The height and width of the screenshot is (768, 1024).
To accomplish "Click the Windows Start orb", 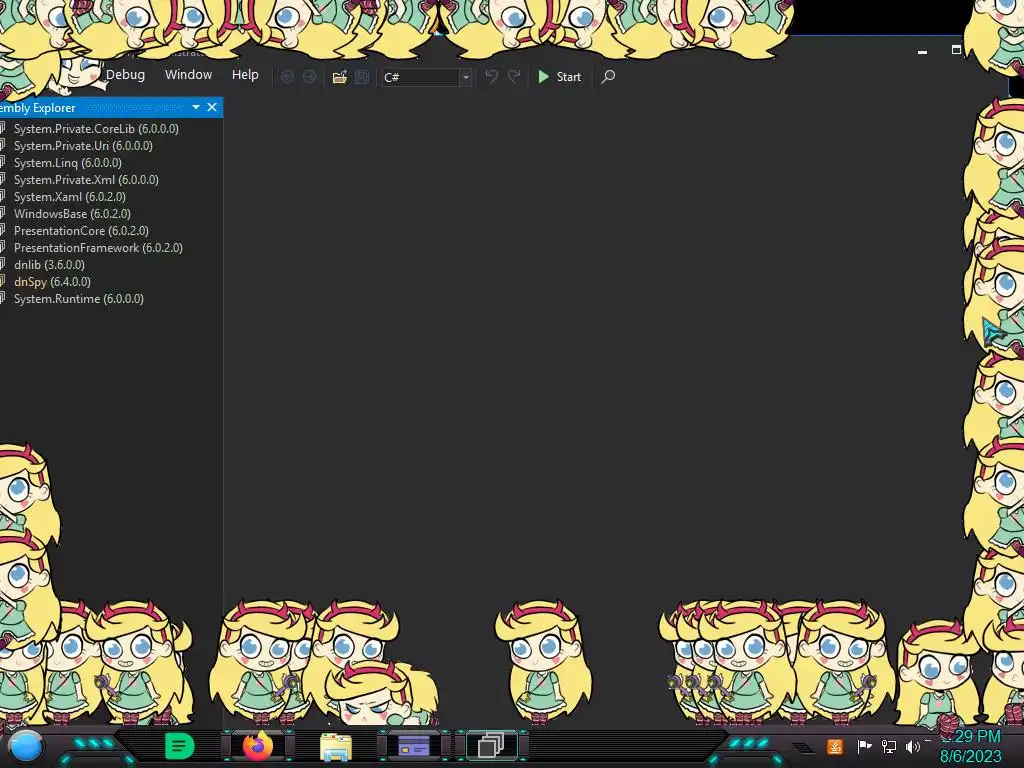I will [x=26, y=746].
